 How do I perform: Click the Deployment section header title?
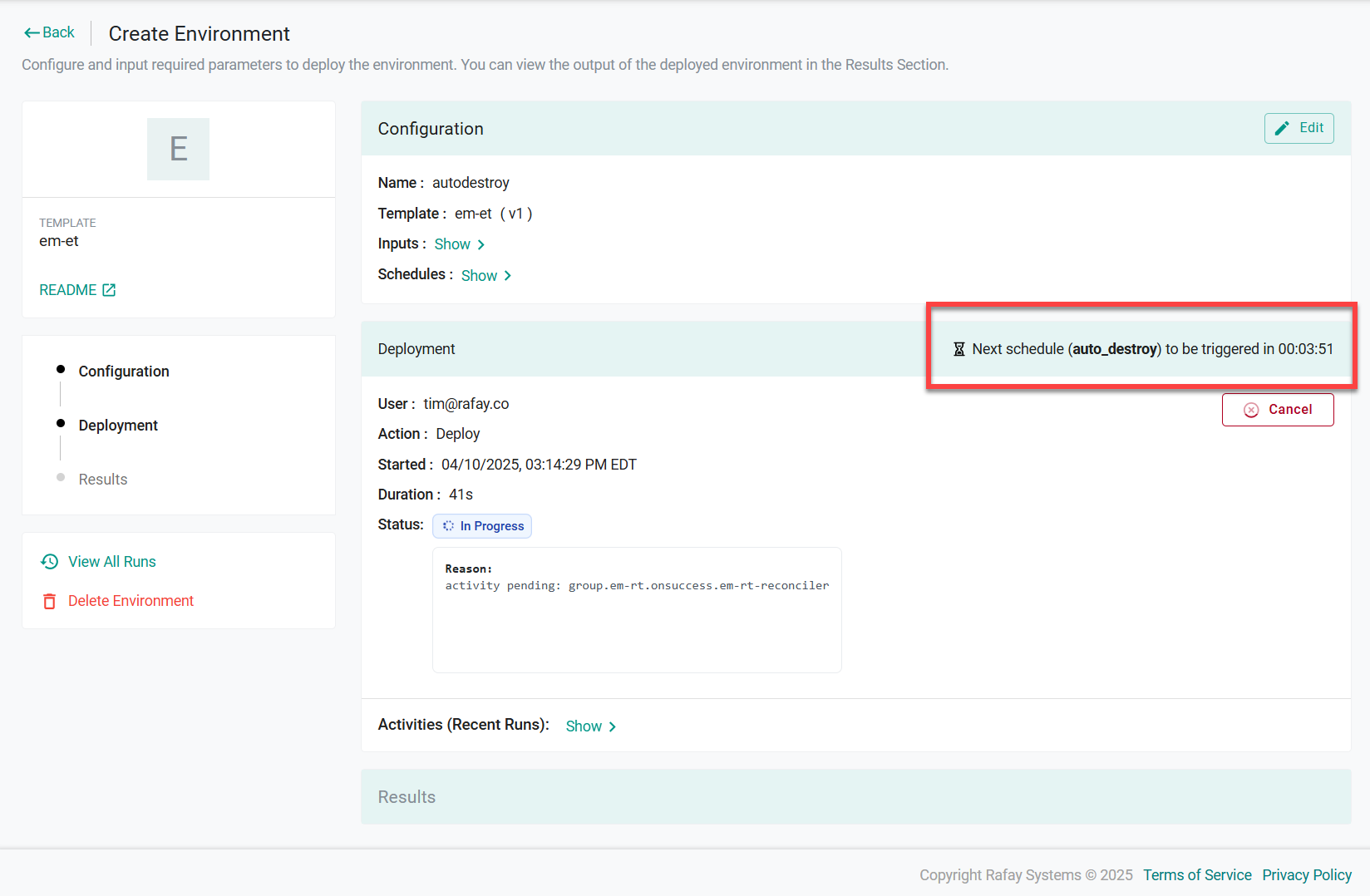pyautogui.click(x=416, y=349)
